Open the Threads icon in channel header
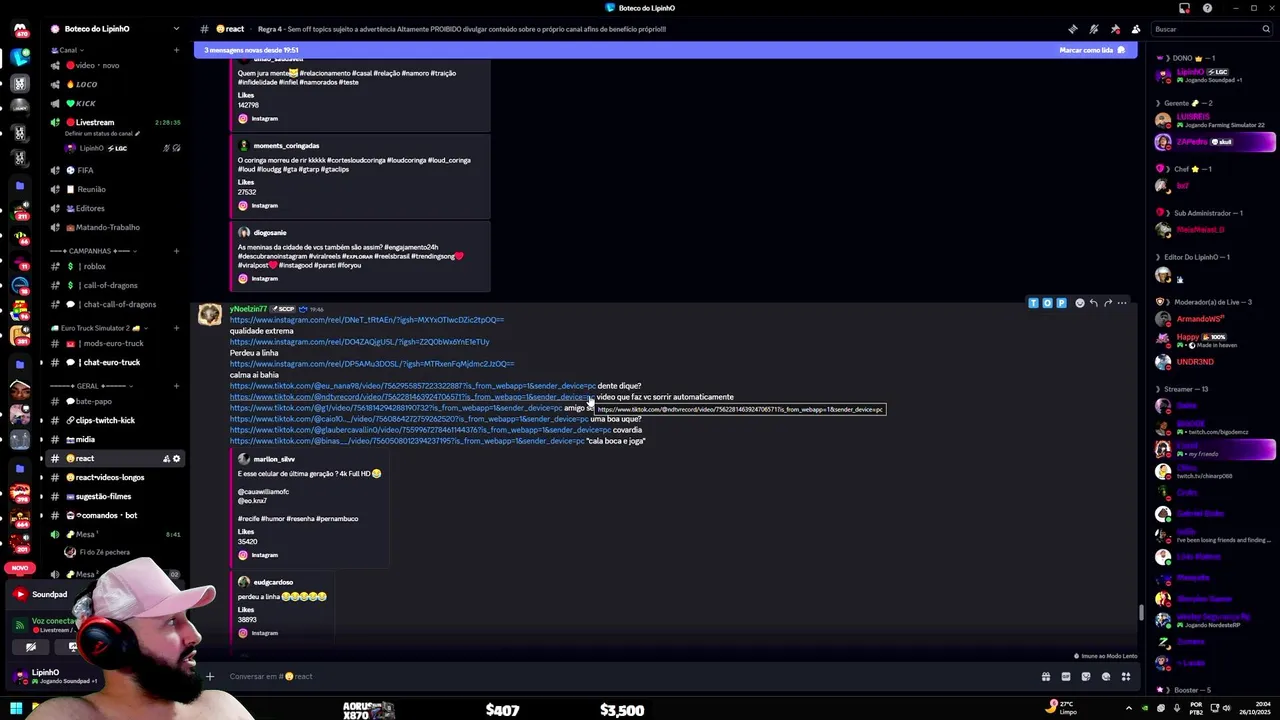The width and height of the screenshot is (1280, 720). pos(1073,29)
